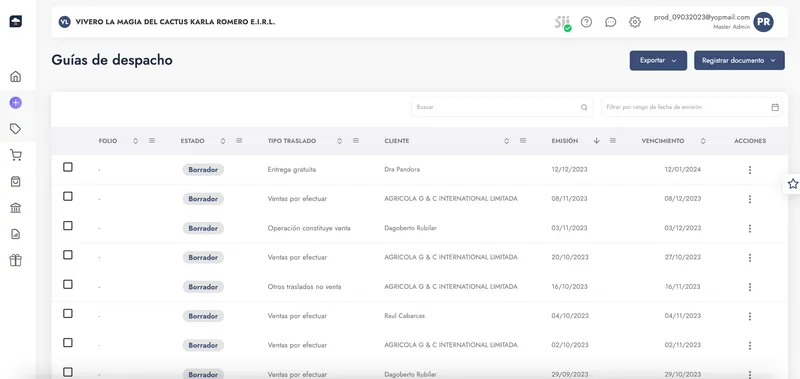Image resolution: width=800 pixels, height=379 pixels.
Task: Expand the Exportar dropdown button
Action: point(658,61)
